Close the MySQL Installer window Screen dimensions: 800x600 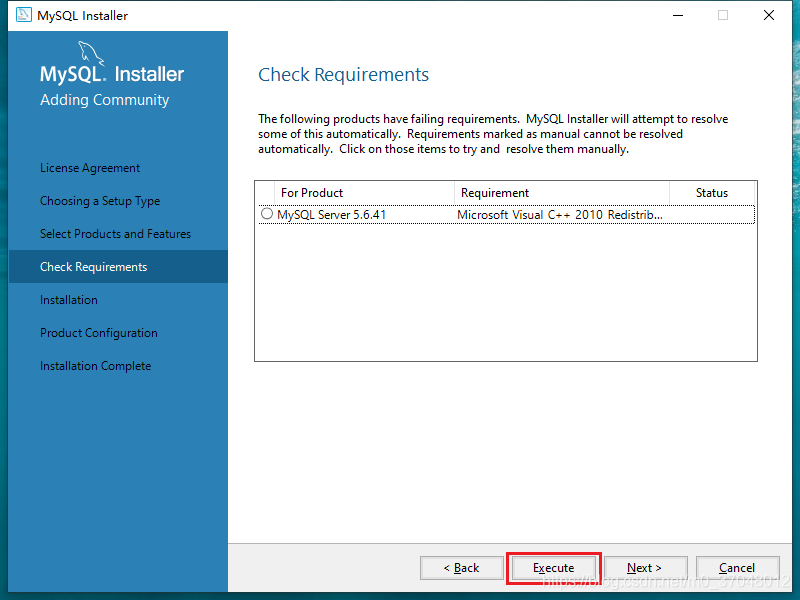coord(769,15)
